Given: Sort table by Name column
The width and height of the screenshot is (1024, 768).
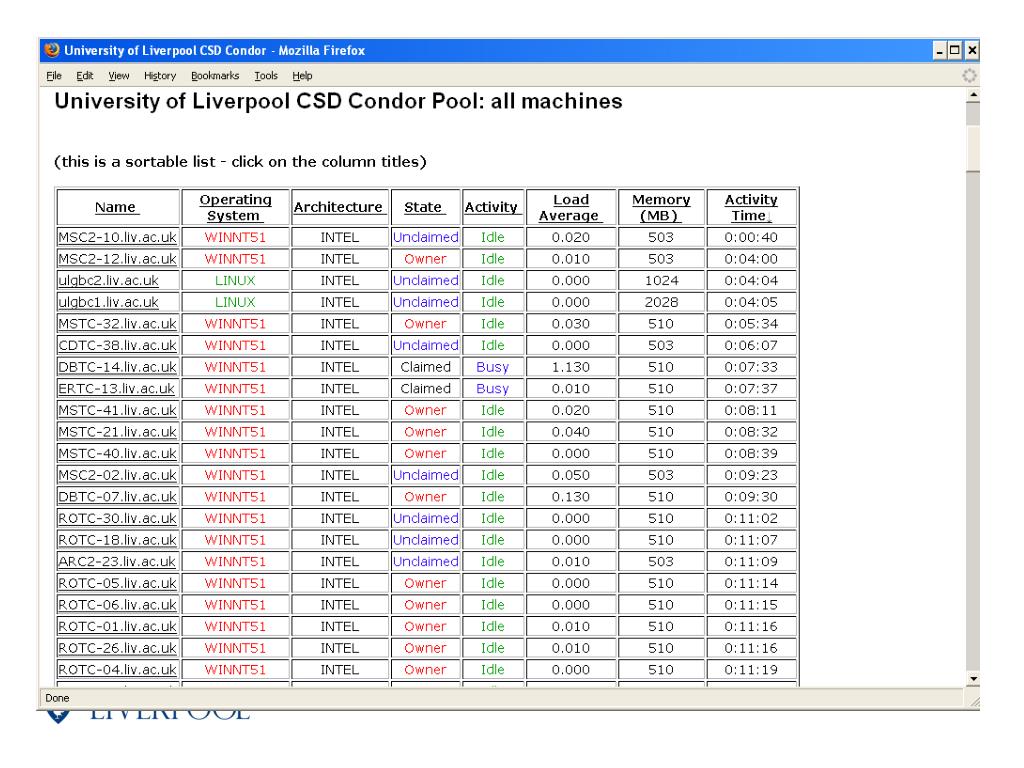Looking at the screenshot, I should pyautogui.click(x=116, y=208).
